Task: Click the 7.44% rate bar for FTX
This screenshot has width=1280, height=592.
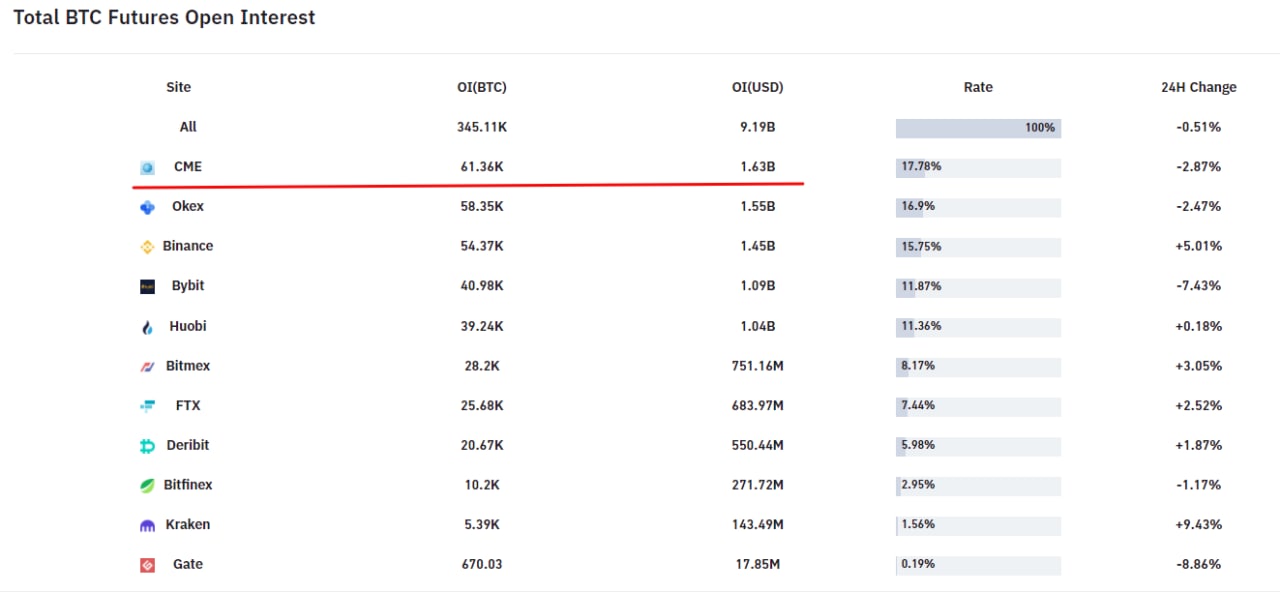Action: pyautogui.click(x=978, y=406)
